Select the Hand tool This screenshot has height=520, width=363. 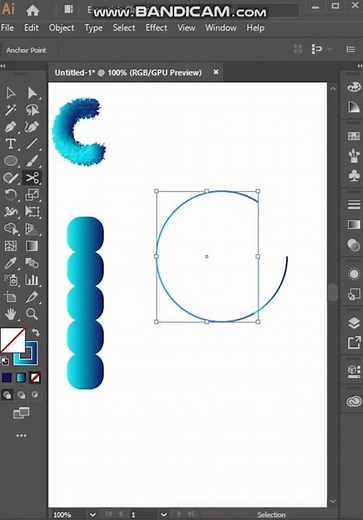coord(11,314)
